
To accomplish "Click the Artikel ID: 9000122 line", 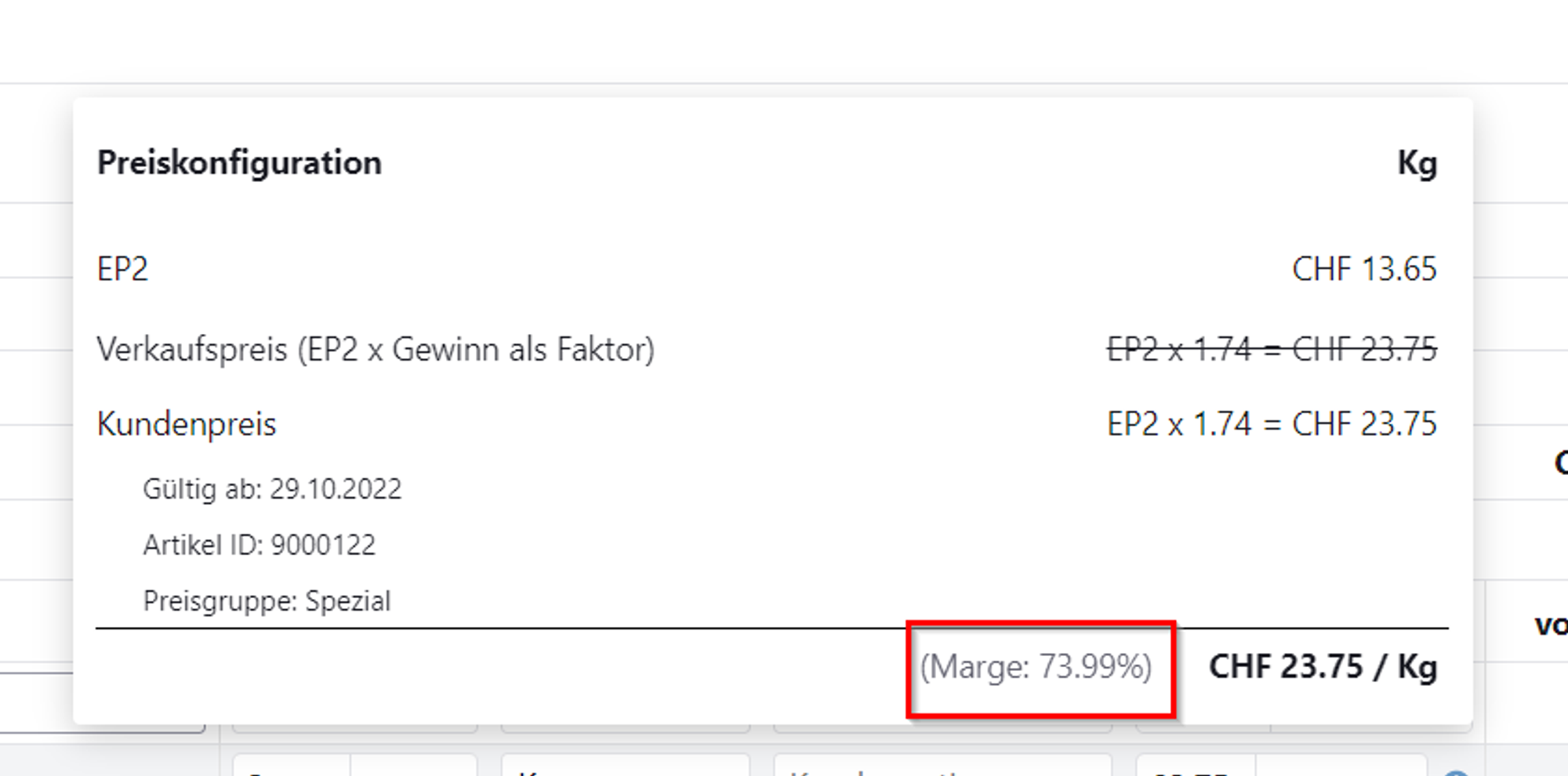I will tap(259, 545).
